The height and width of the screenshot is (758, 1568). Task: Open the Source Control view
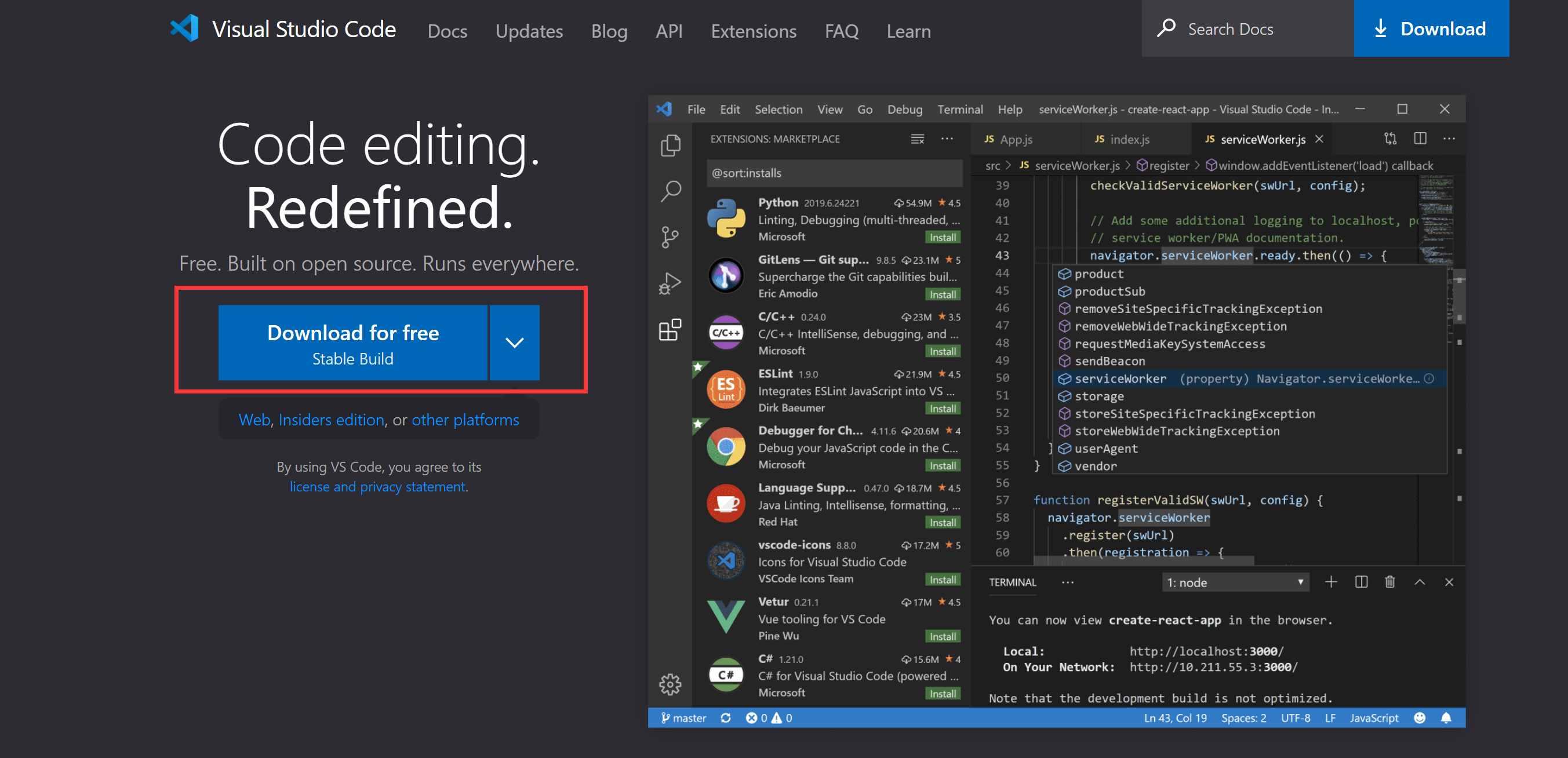click(x=670, y=236)
